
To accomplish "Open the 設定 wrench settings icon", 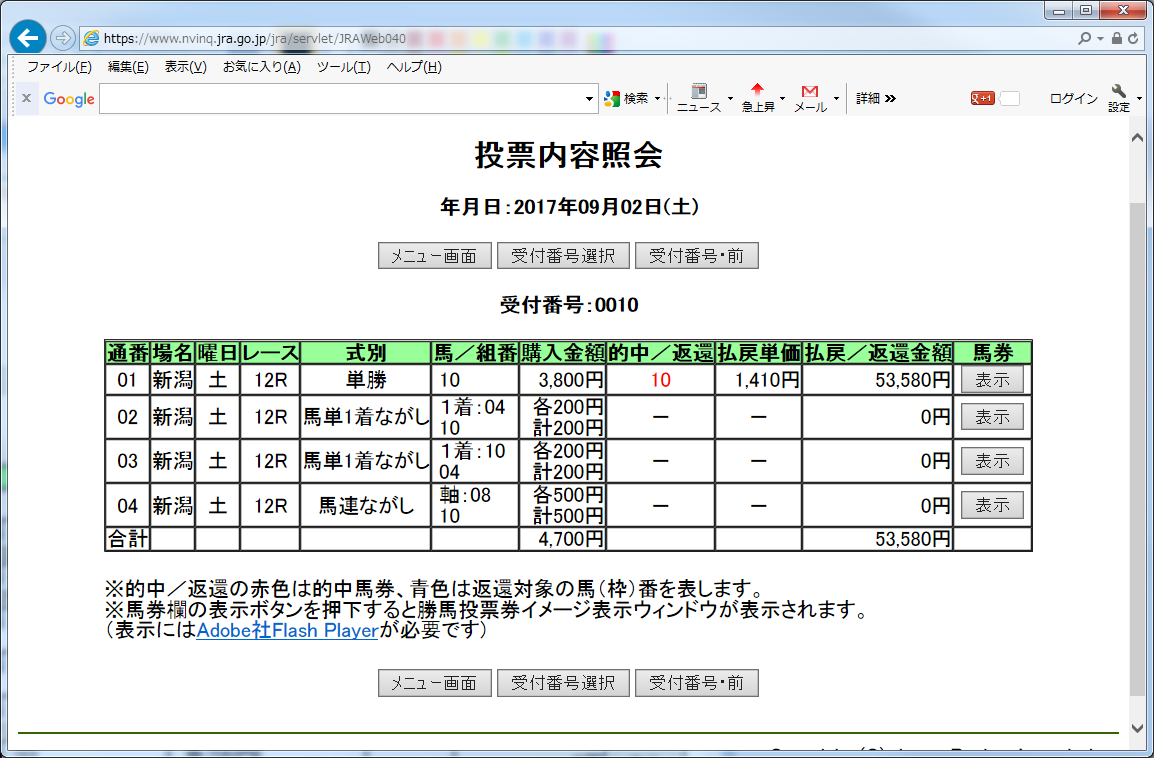I will click(1119, 91).
